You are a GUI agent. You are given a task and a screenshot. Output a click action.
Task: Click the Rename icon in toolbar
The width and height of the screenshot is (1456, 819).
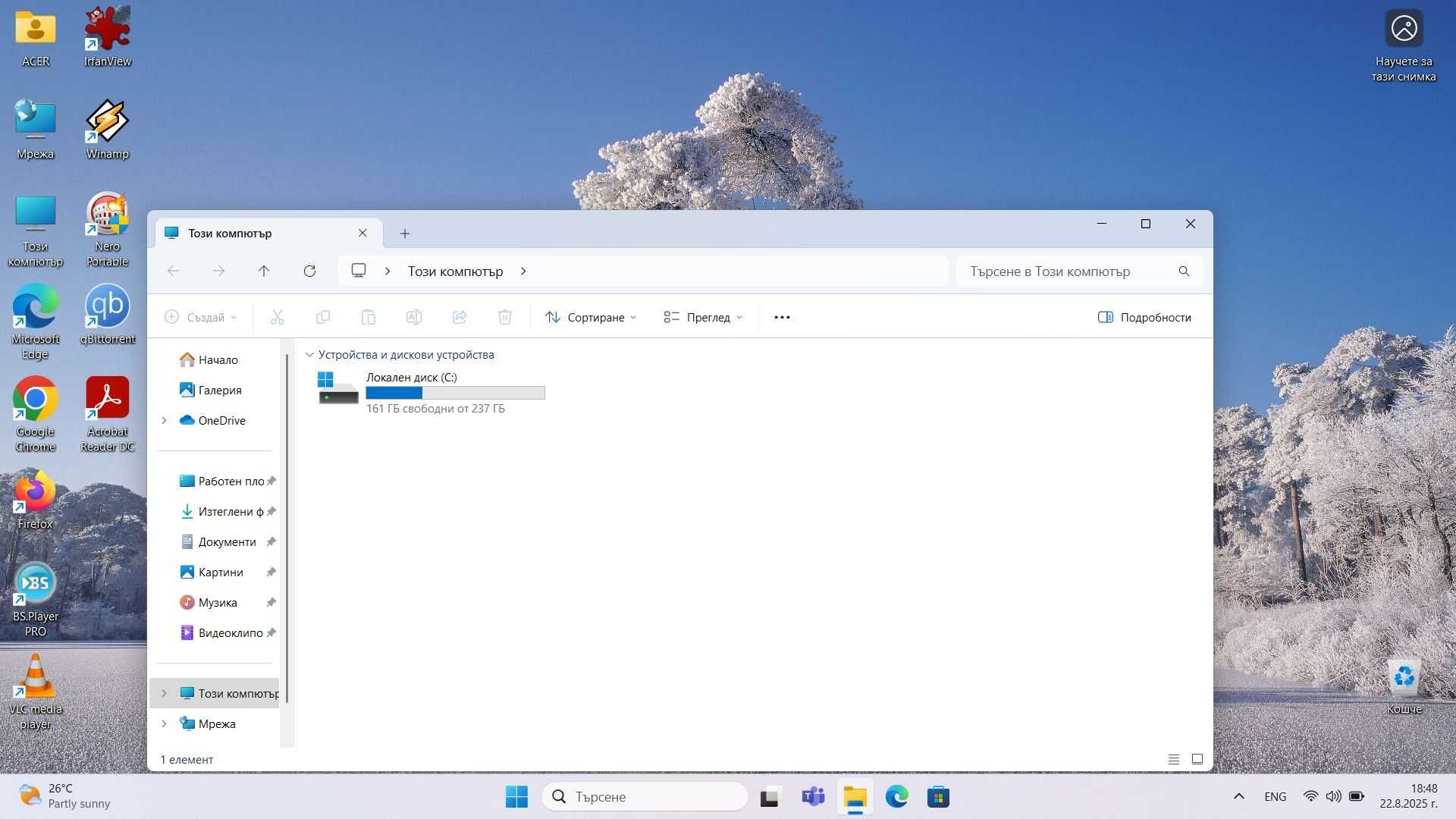[413, 317]
